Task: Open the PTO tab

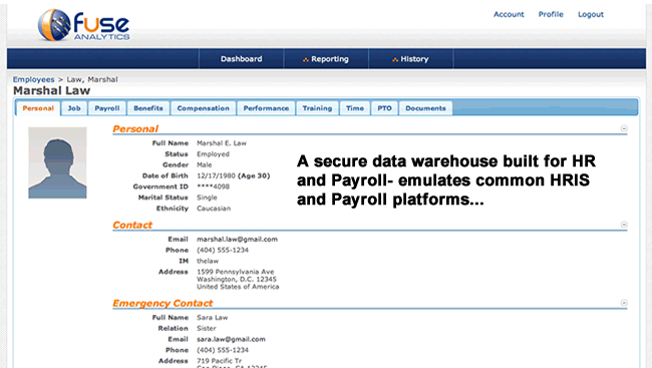Action: pyautogui.click(x=384, y=108)
